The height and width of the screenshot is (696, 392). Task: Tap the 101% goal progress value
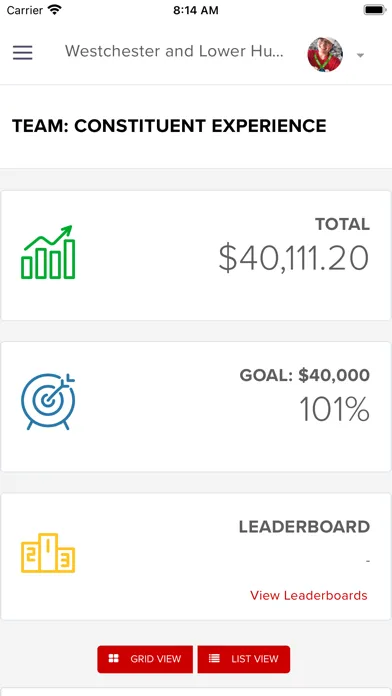[x=334, y=409]
